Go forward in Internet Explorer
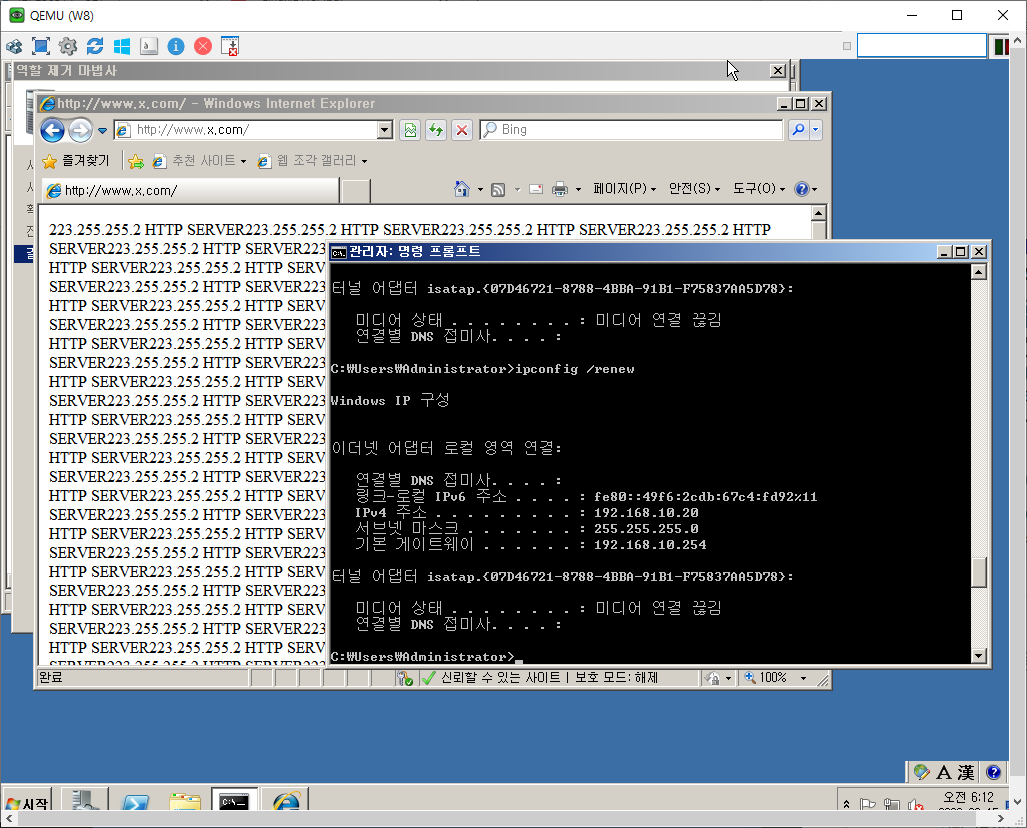 tap(81, 130)
